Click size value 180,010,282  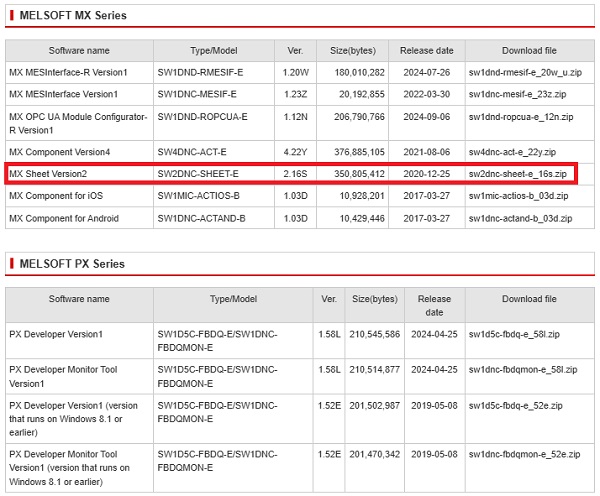359,72
